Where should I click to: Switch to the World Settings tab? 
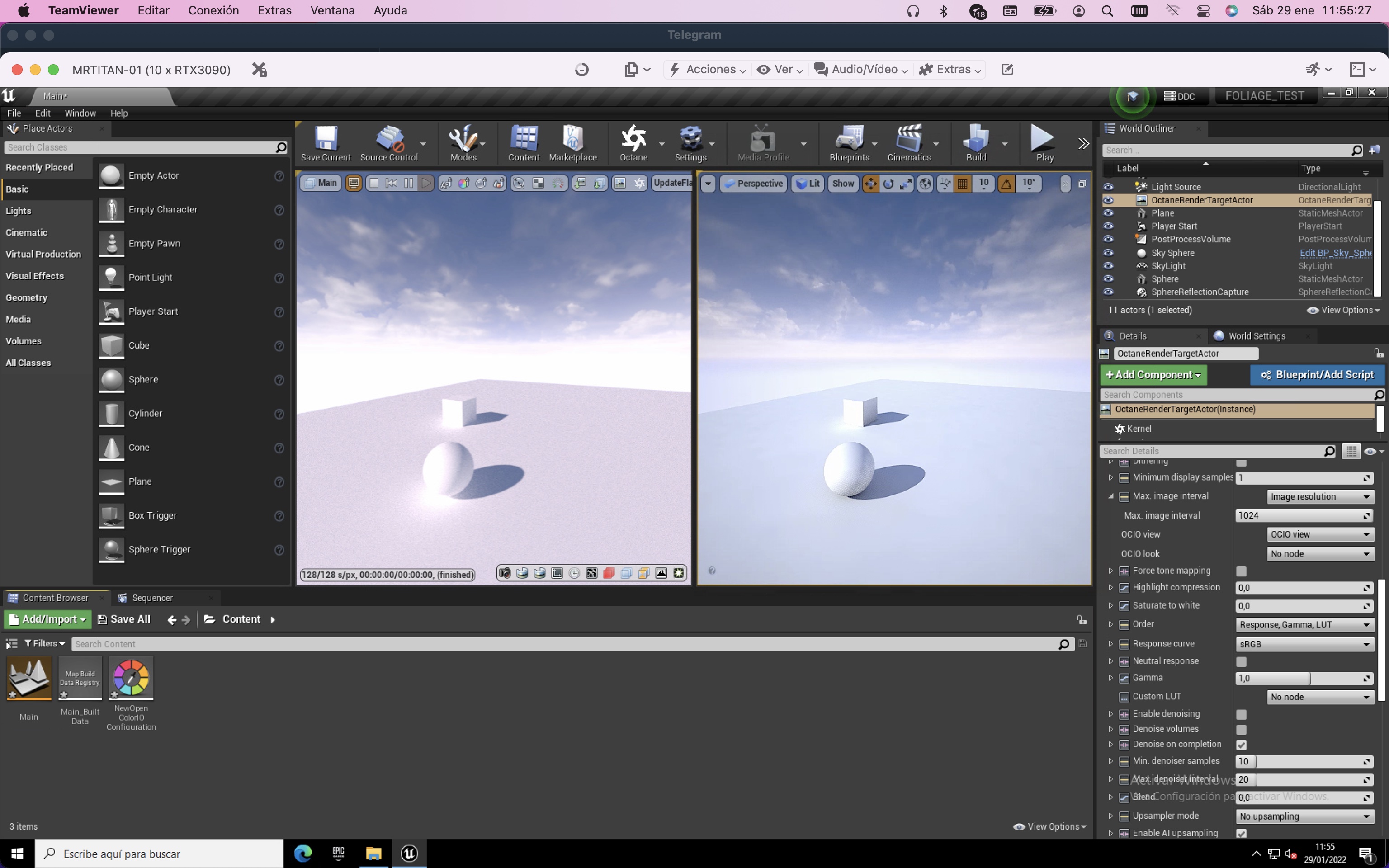(x=1257, y=336)
